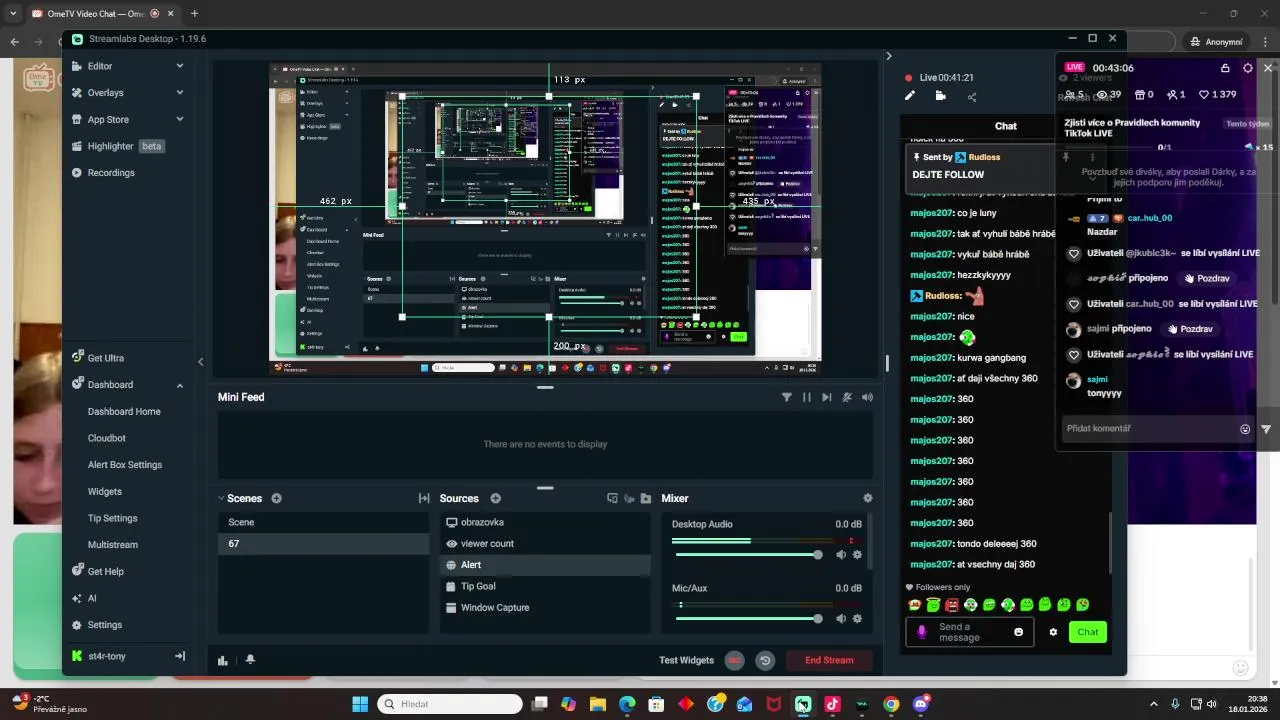The image size is (1280, 720).
Task: Open Alert Box Settings
Action: [125, 465]
